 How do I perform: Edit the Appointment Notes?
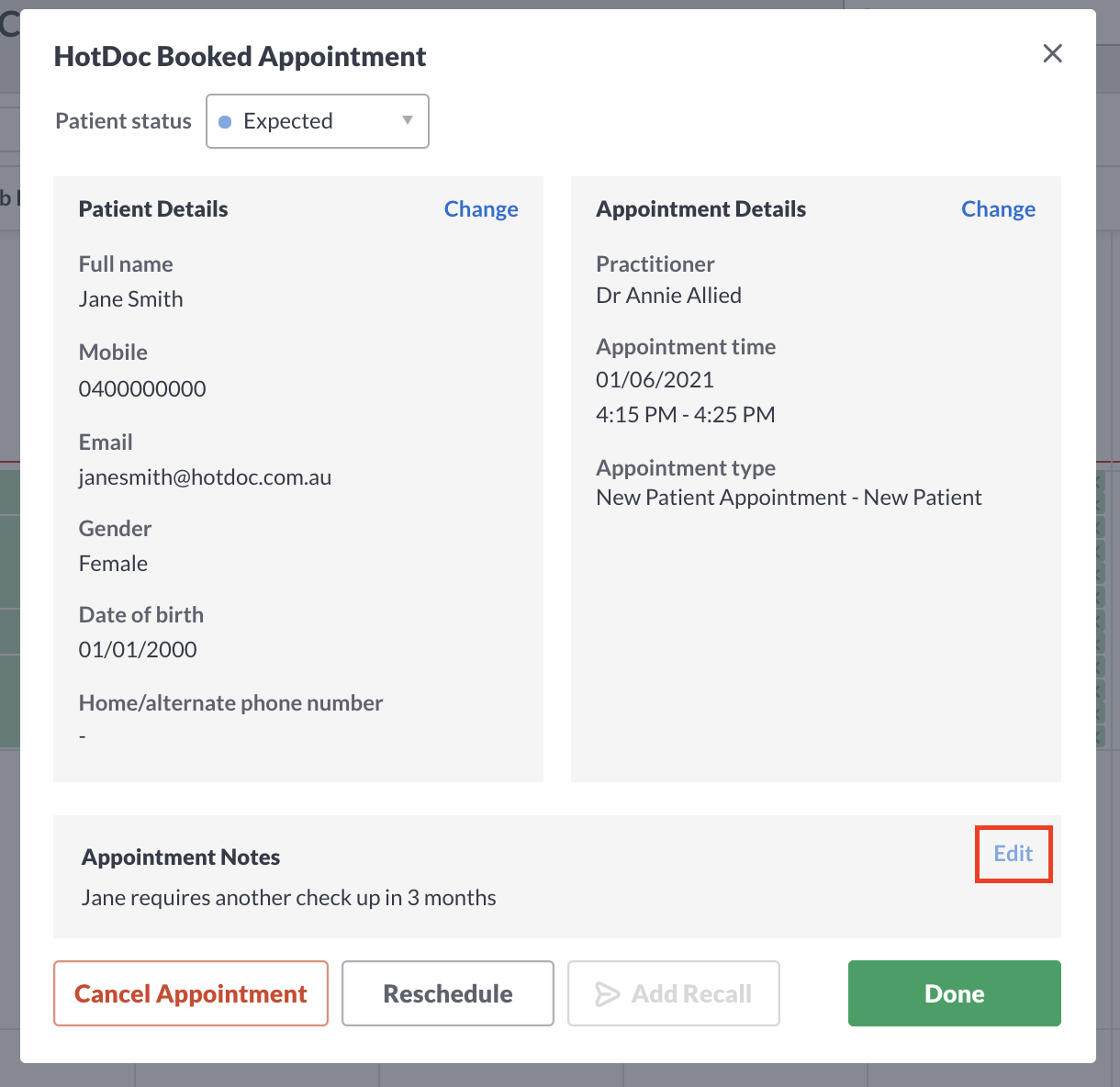pos(1013,854)
